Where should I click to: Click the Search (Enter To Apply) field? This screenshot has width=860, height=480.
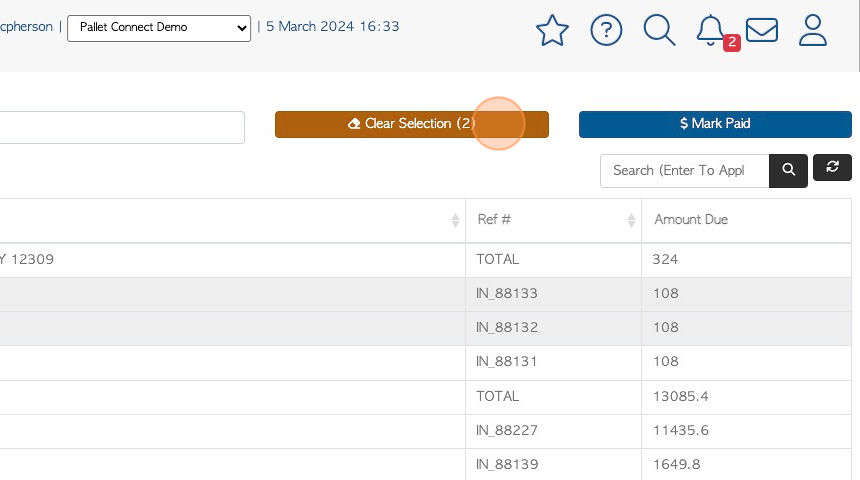tap(684, 171)
